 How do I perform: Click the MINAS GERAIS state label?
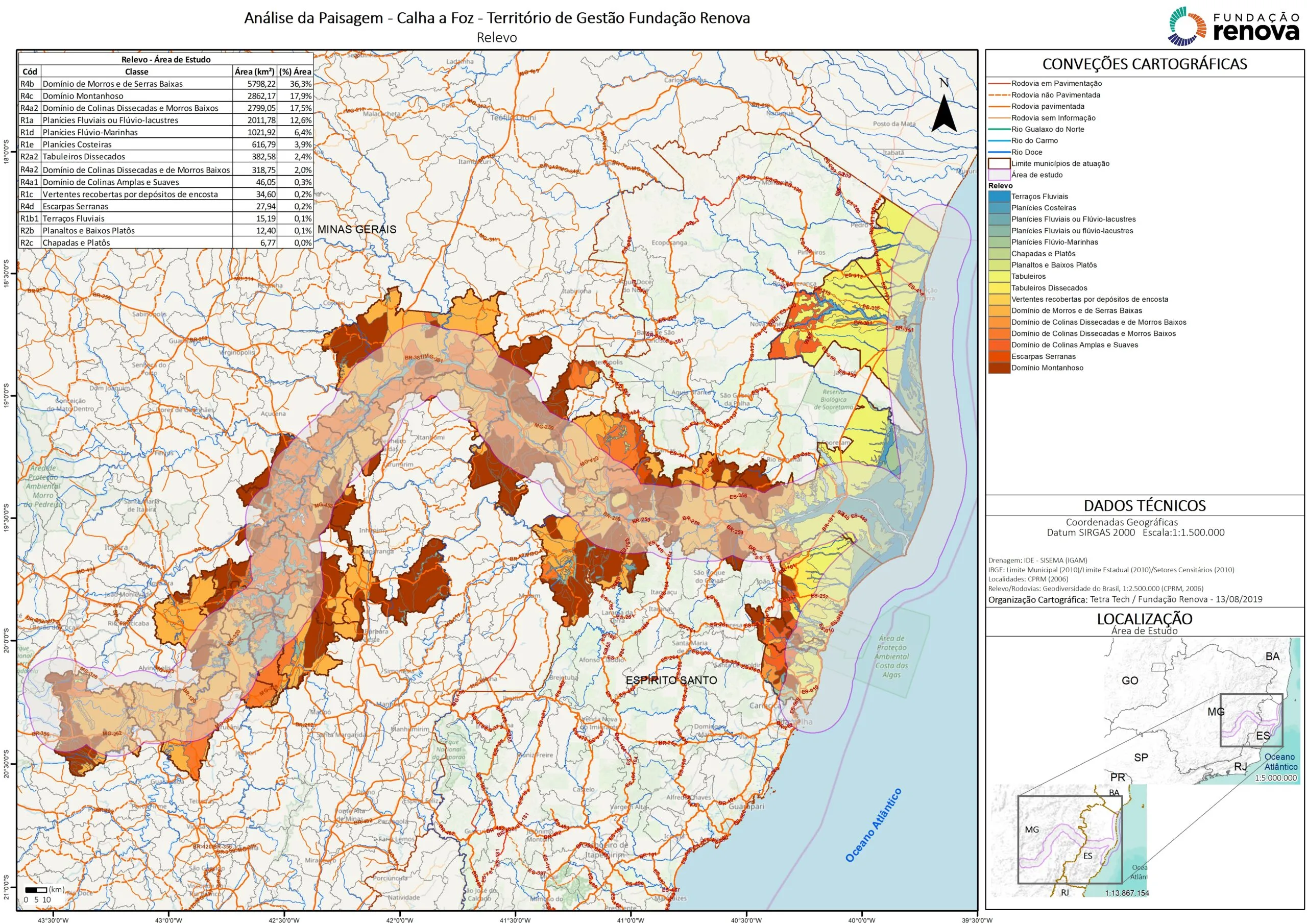click(x=356, y=229)
